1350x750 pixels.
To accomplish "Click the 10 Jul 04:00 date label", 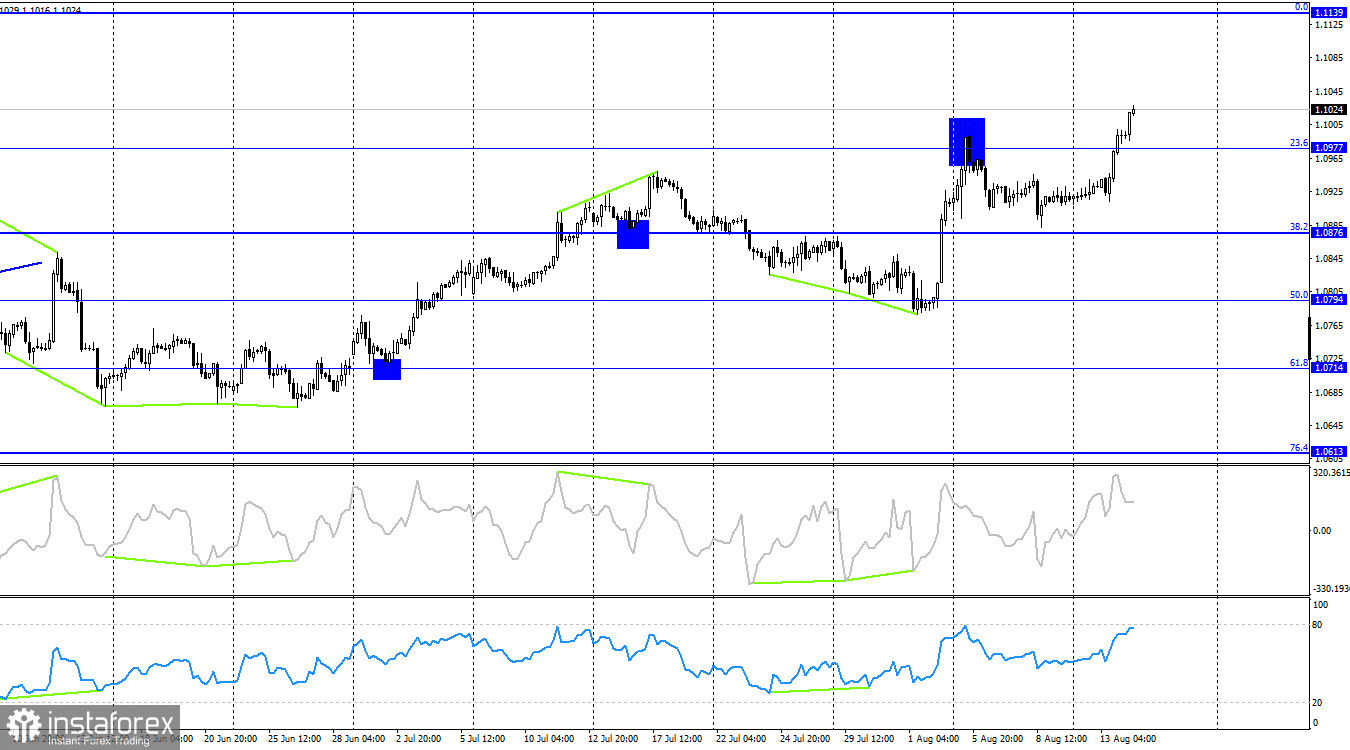I will pos(551,739).
